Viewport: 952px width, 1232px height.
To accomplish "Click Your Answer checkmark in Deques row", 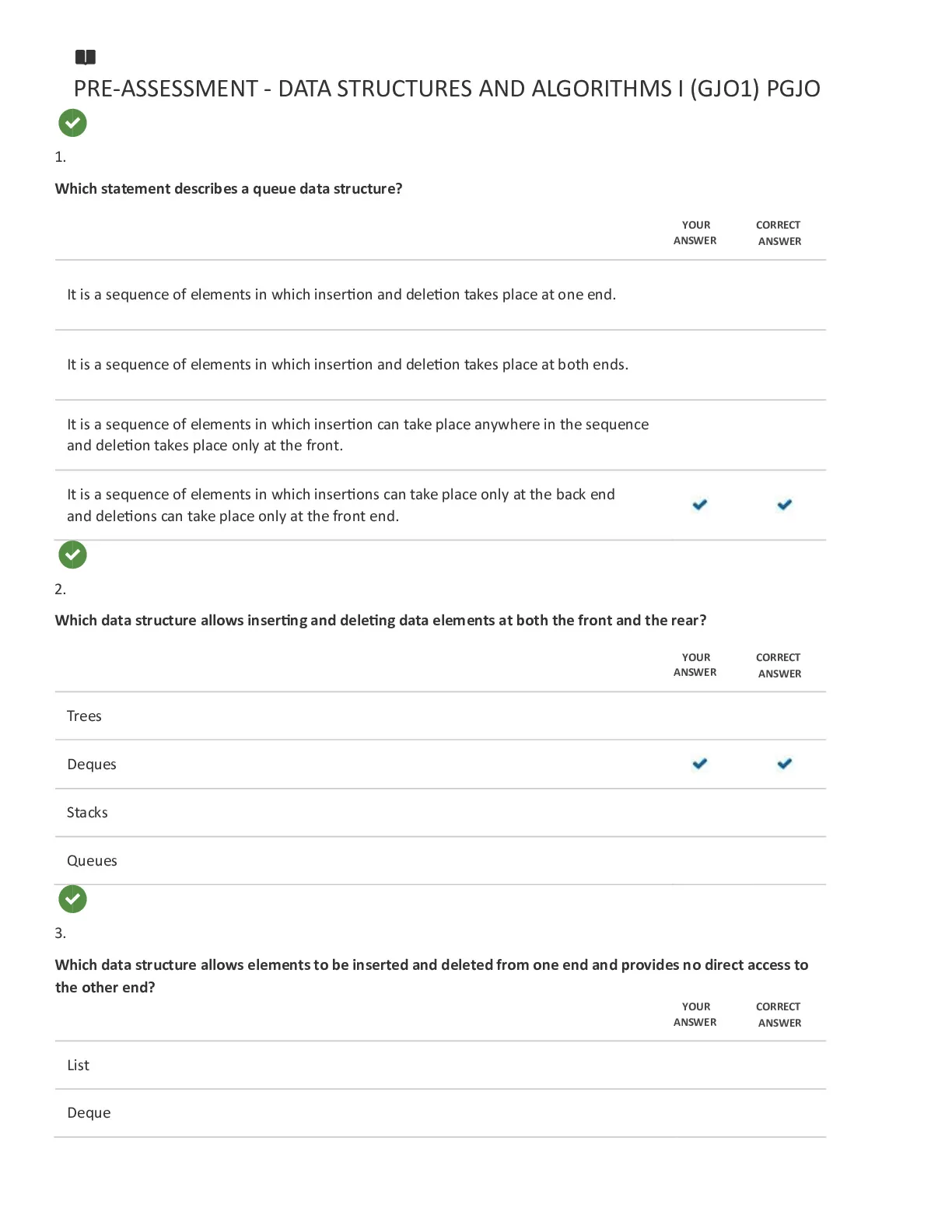I will point(700,764).
